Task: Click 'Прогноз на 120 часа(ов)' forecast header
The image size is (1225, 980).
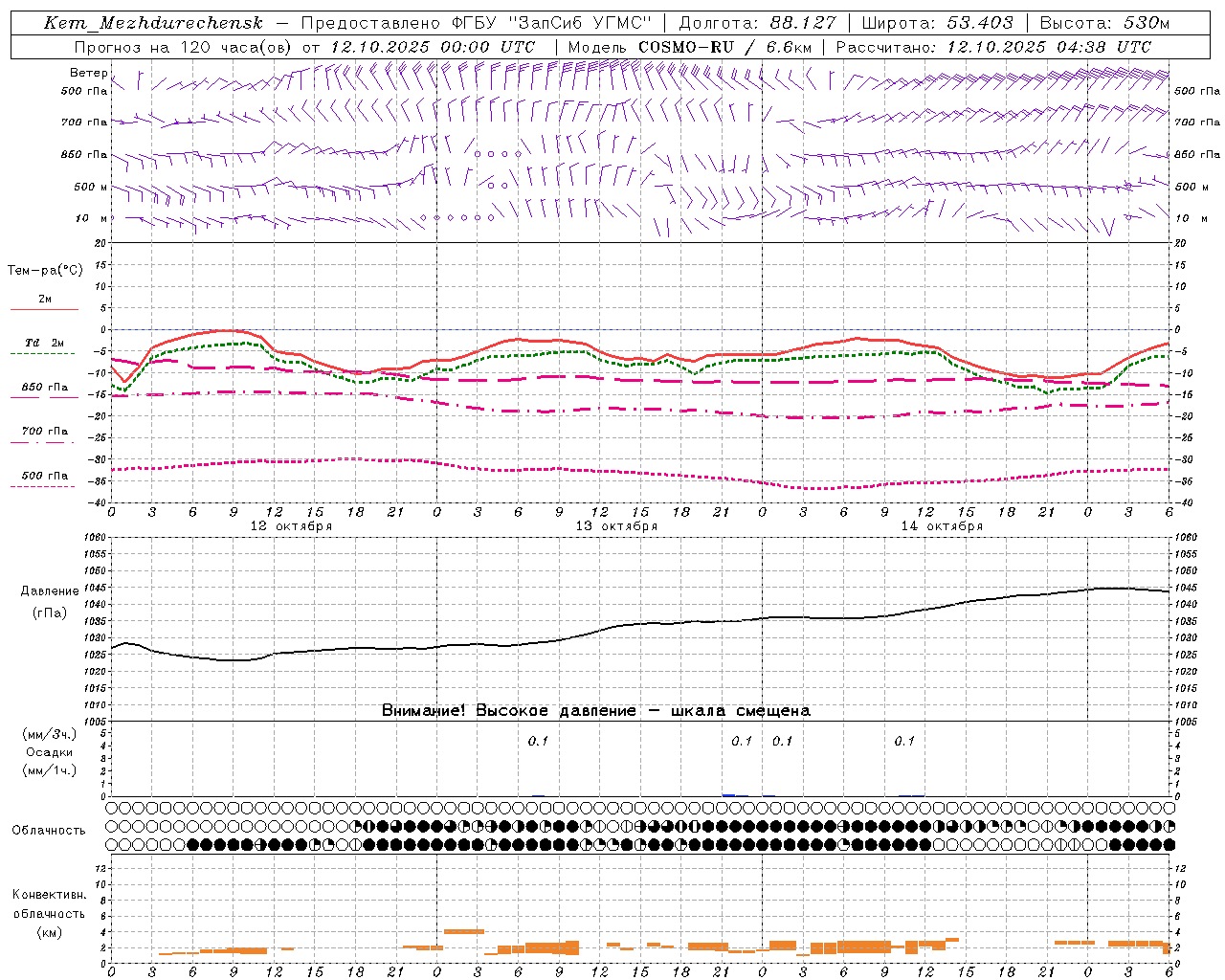Action: click(x=185, y=47)
